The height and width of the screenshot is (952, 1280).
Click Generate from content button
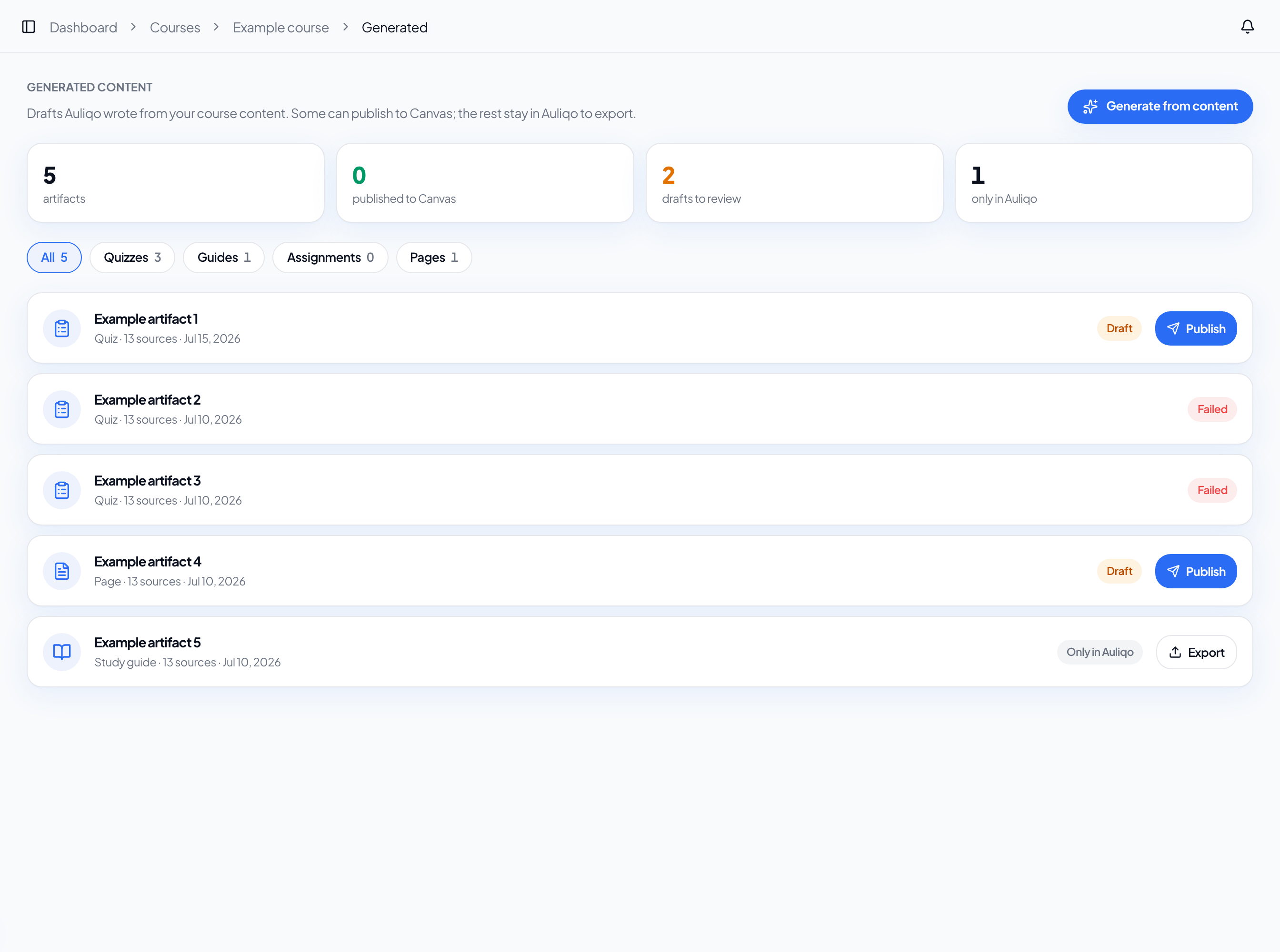[1160, 107]
